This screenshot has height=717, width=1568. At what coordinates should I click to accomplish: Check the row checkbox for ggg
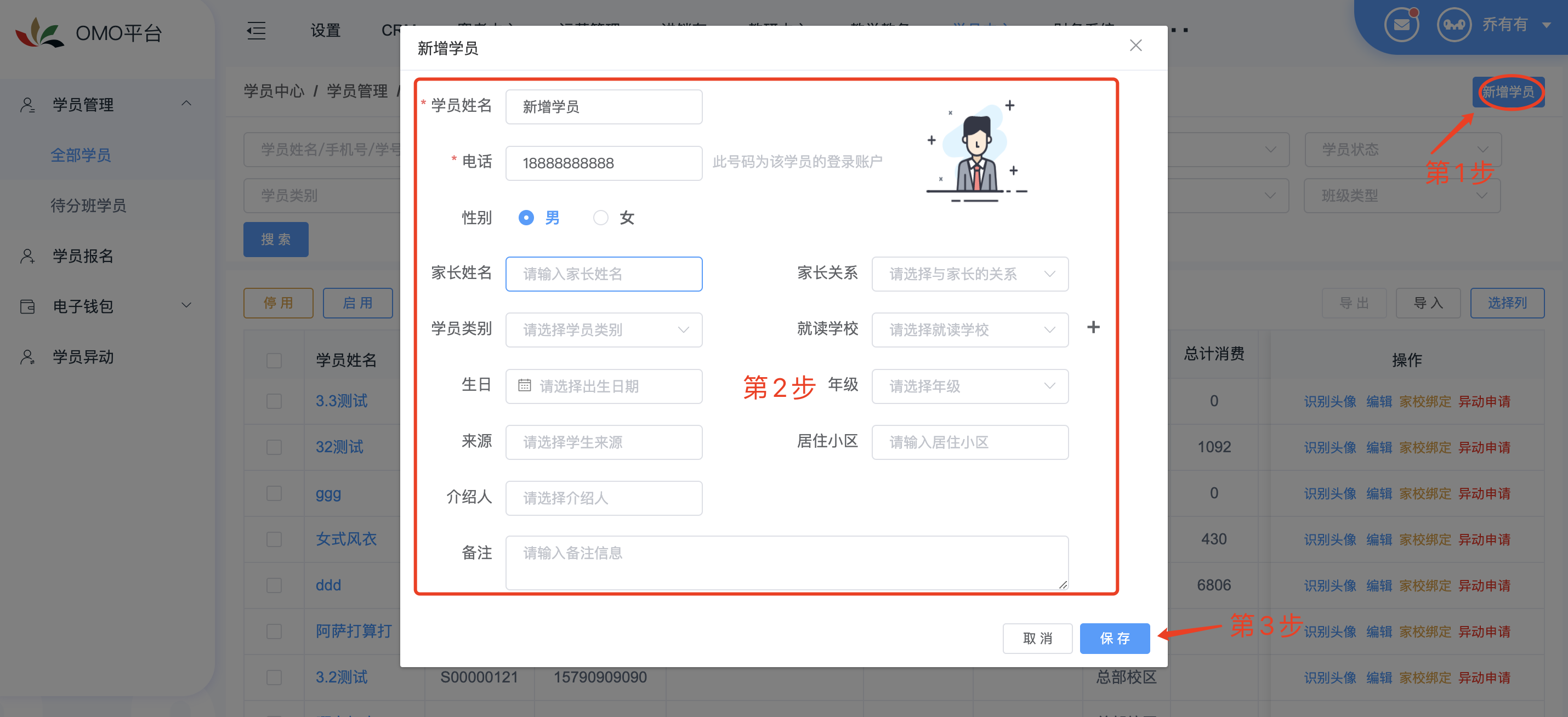tap(274, 493)
